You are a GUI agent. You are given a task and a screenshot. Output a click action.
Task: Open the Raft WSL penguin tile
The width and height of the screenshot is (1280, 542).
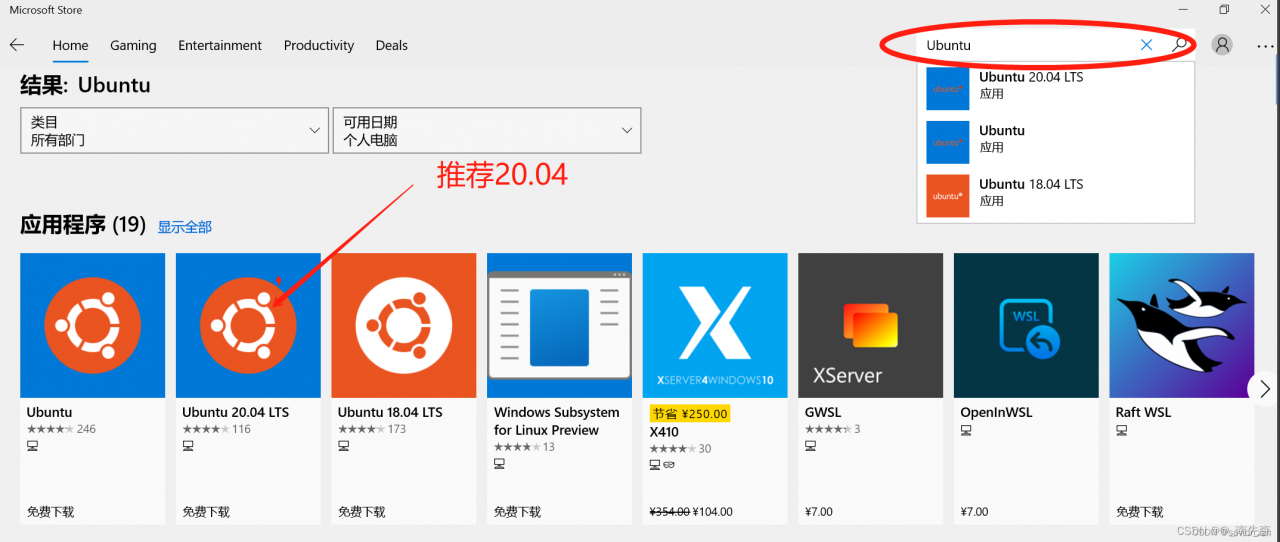1182,325
